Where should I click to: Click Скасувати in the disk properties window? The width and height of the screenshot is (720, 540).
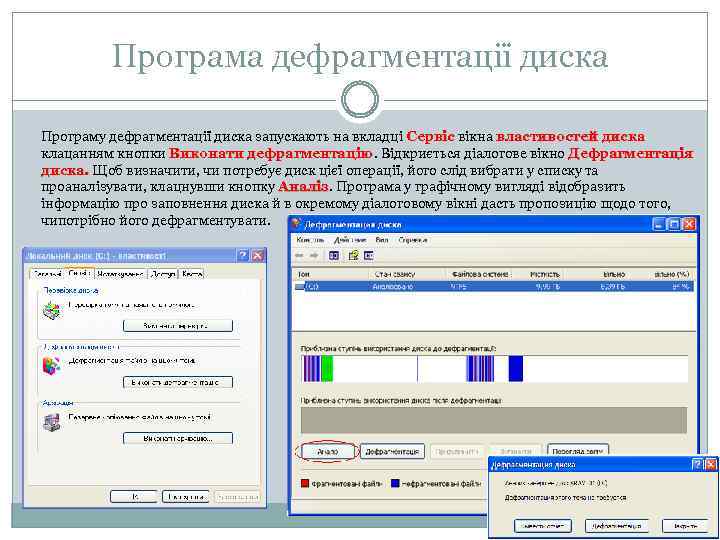tap(186, 496)
